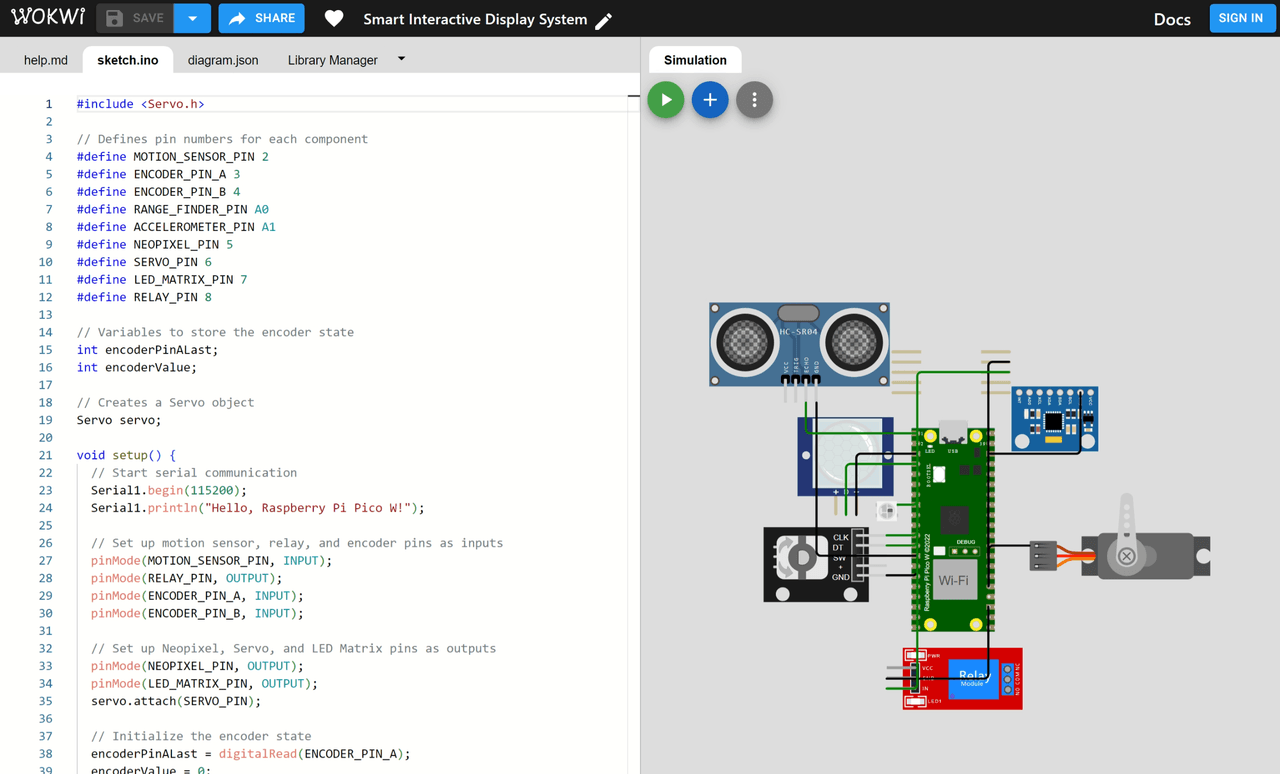Edit project title using the pencil icon
Image resolution: width=1280 pixels, height=774 pixels.
(604, 20)
